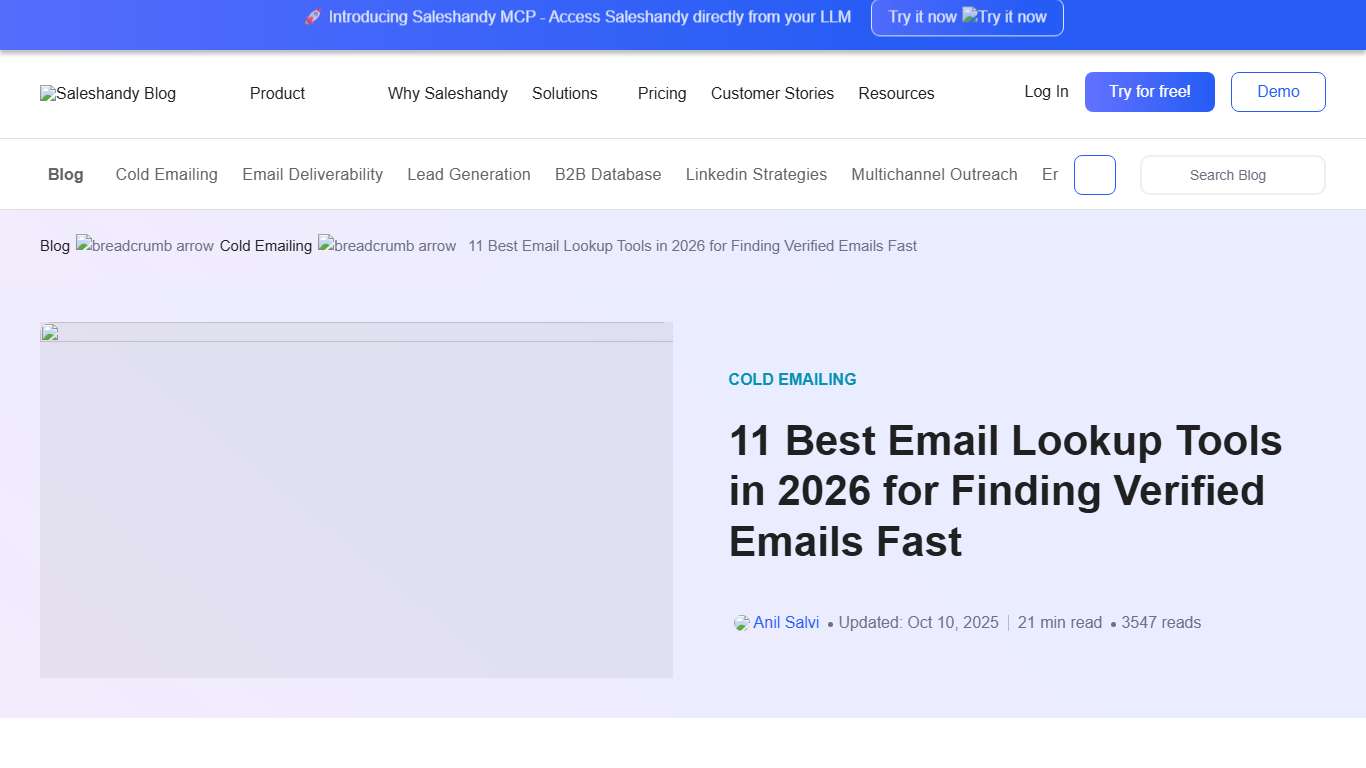Switch to the Cold Emailing category tab
The width and height of the screenshot is (1366, 768).
[x=166, y=174]
